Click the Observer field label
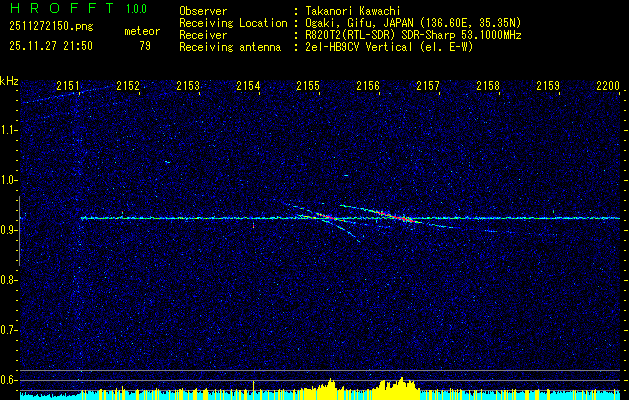629x400 pixels. click(203, 11)
